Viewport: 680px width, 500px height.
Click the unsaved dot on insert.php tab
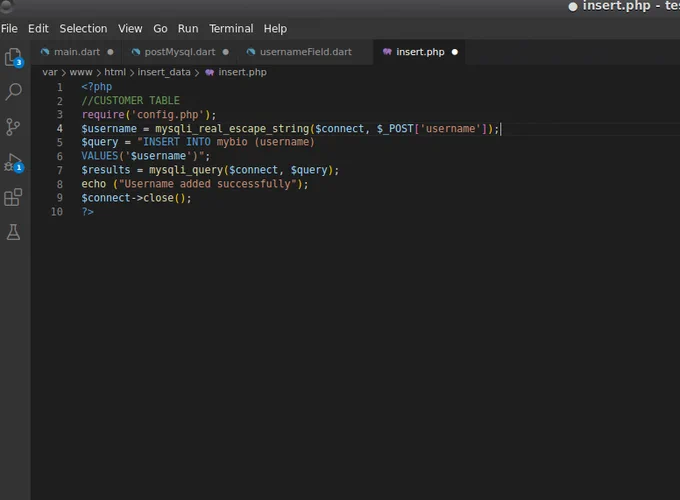454,52
